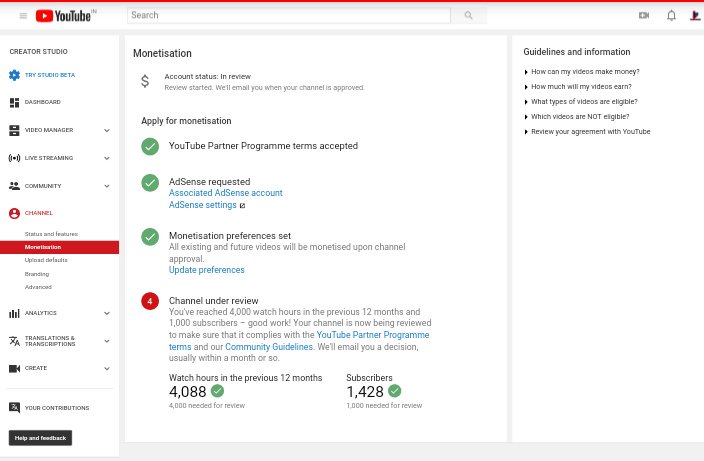This screenshot has width=704, height=461.
Task: Click green check beside AdSense requested
Action: (150, 183)
